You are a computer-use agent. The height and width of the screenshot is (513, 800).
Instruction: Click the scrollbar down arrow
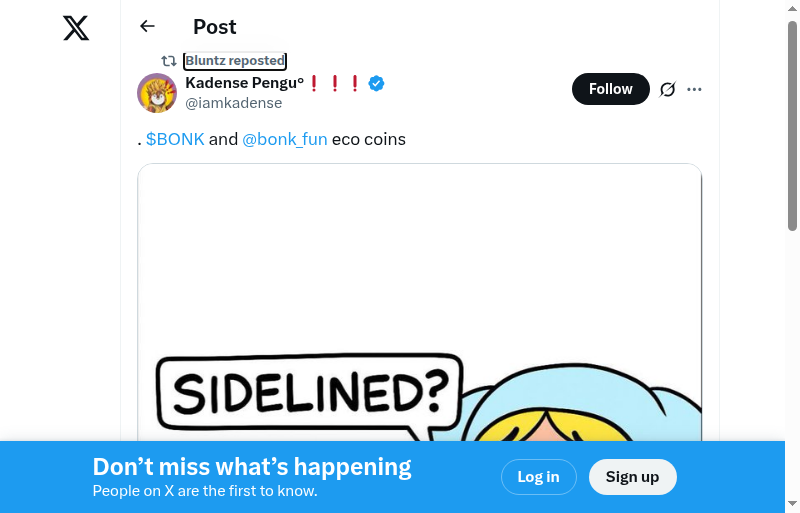pos(792,503)
